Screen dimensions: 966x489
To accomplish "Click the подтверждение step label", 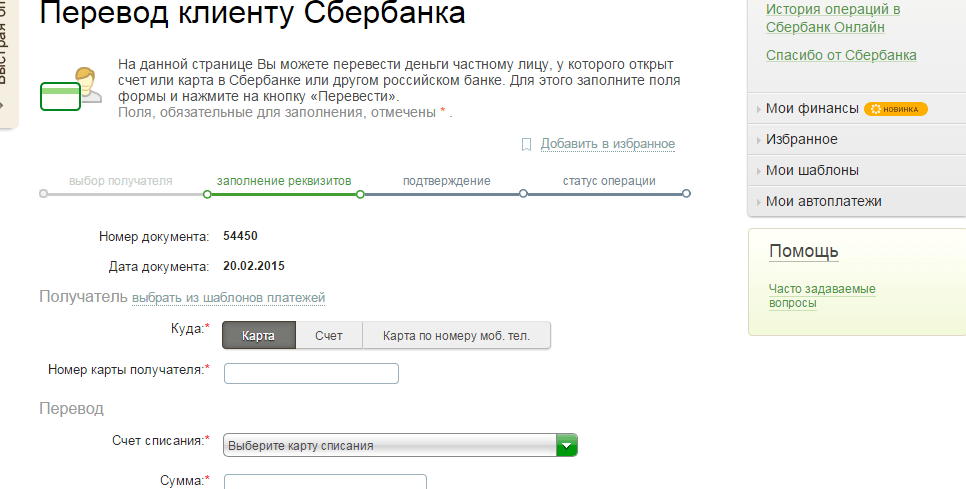I will [x=447, y=181].
